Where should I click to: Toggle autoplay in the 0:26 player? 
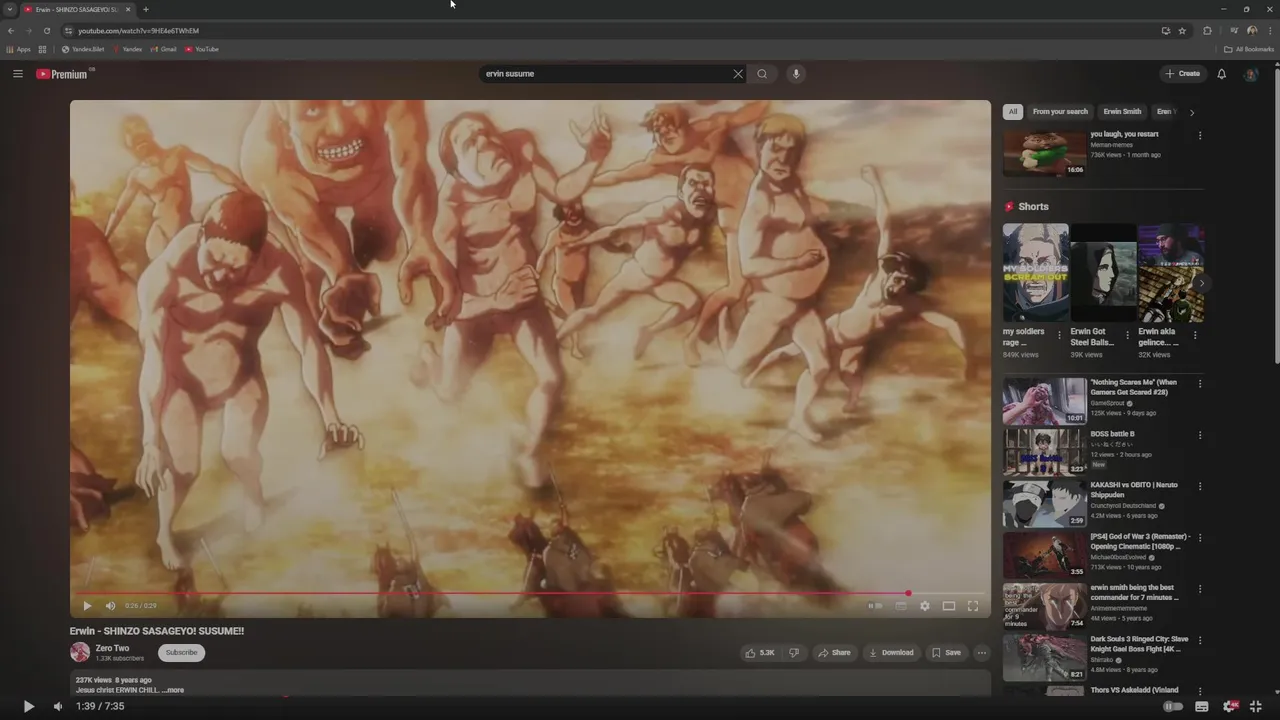click(x=875, y=606)
